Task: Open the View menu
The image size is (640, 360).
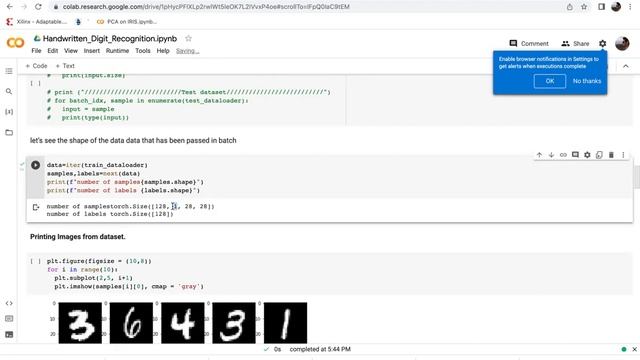Action: [x=71, y=51]
